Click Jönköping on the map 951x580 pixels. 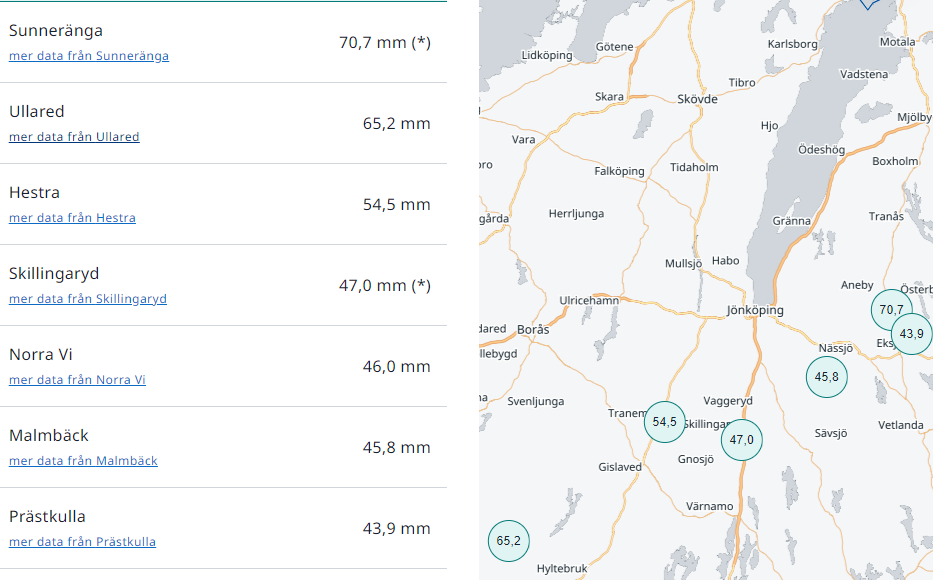coord(755,310)
